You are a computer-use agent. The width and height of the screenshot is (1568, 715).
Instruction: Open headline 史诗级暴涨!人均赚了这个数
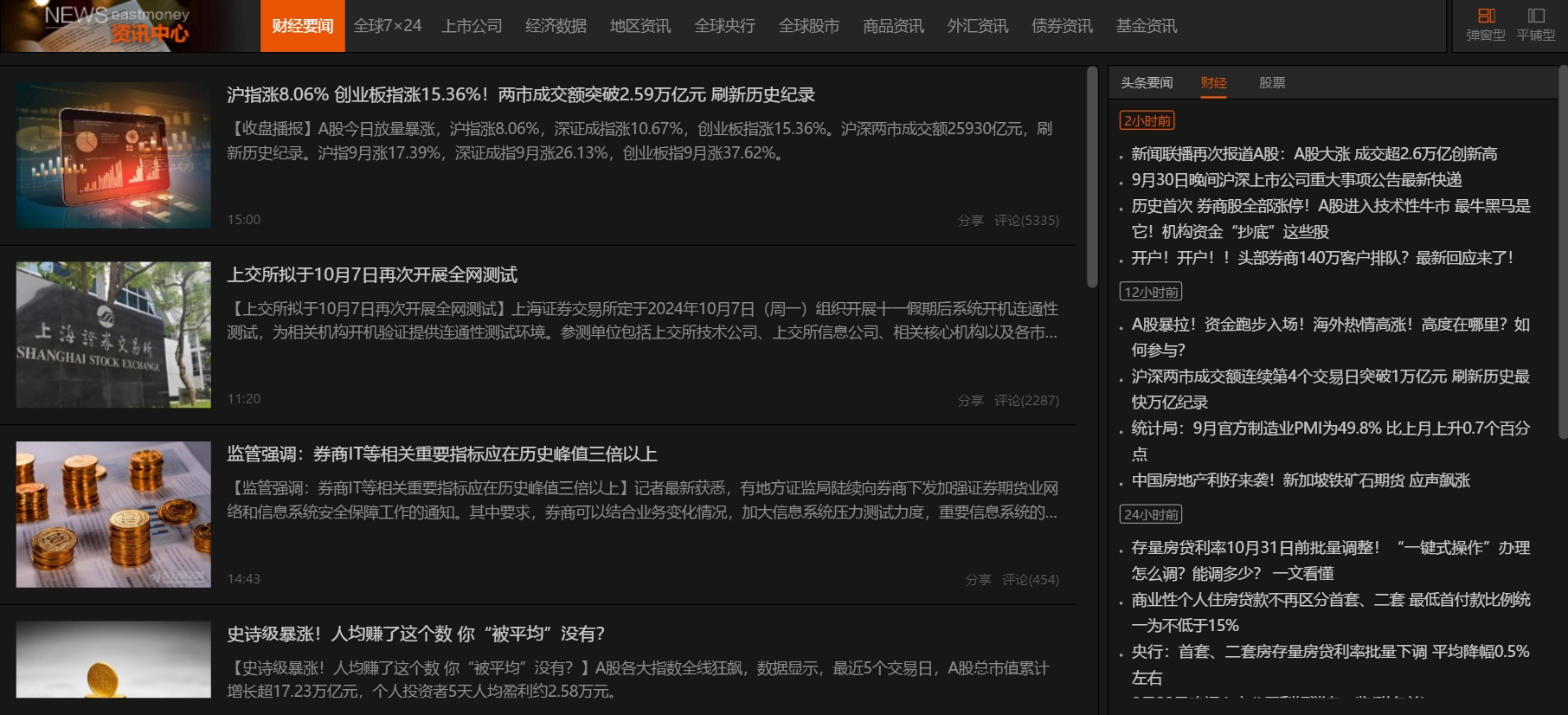coord(416,634)
